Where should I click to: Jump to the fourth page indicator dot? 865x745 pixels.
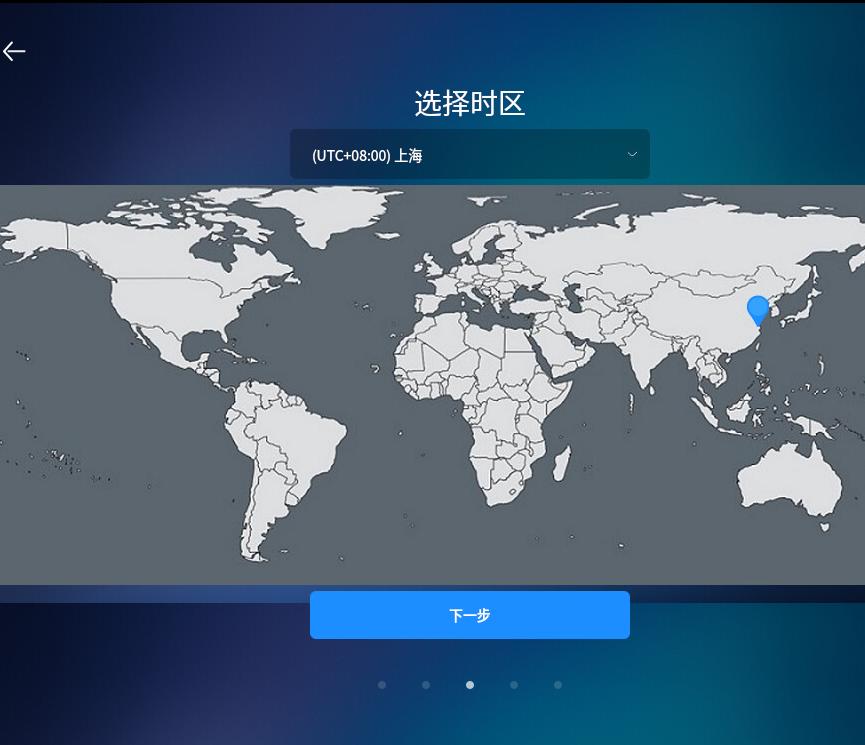point(514,685)
